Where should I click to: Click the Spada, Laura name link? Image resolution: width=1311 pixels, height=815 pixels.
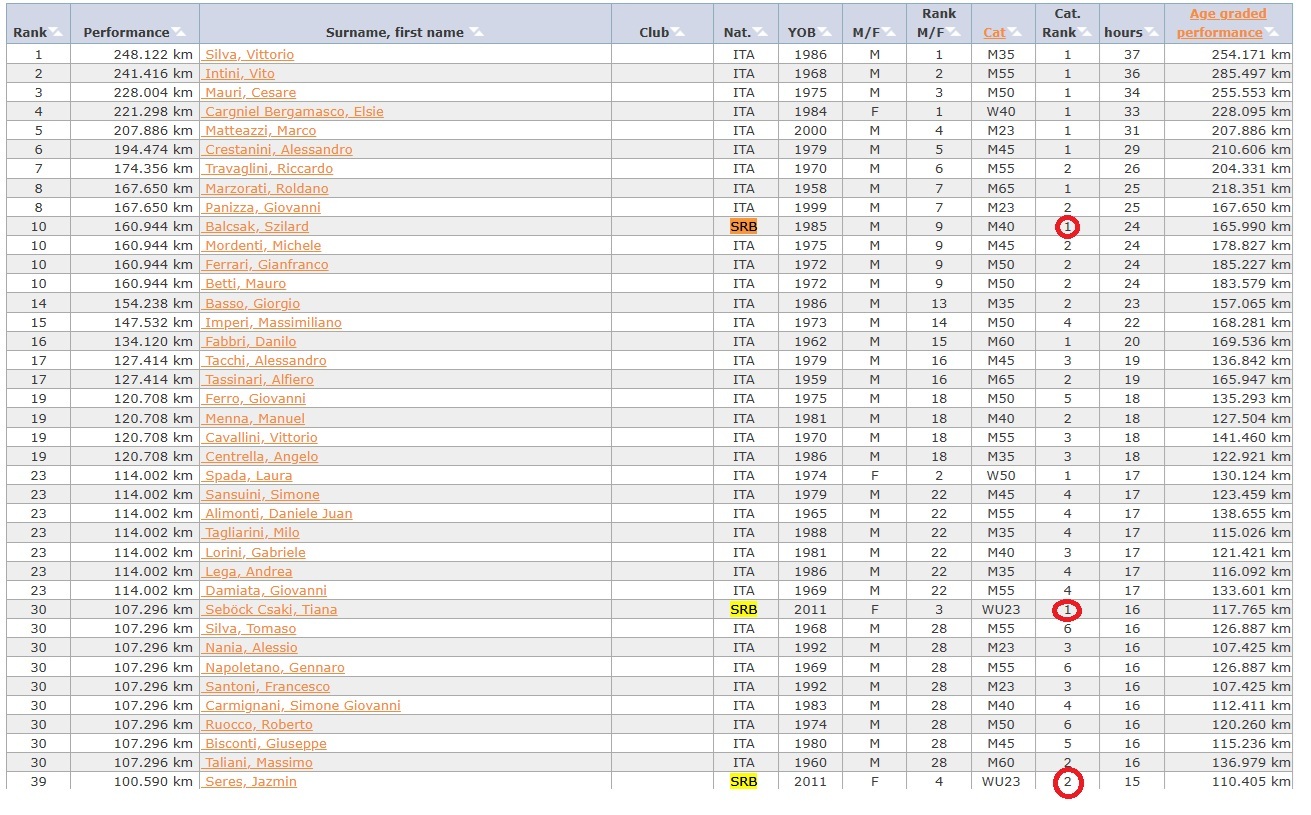coord(248,476)
